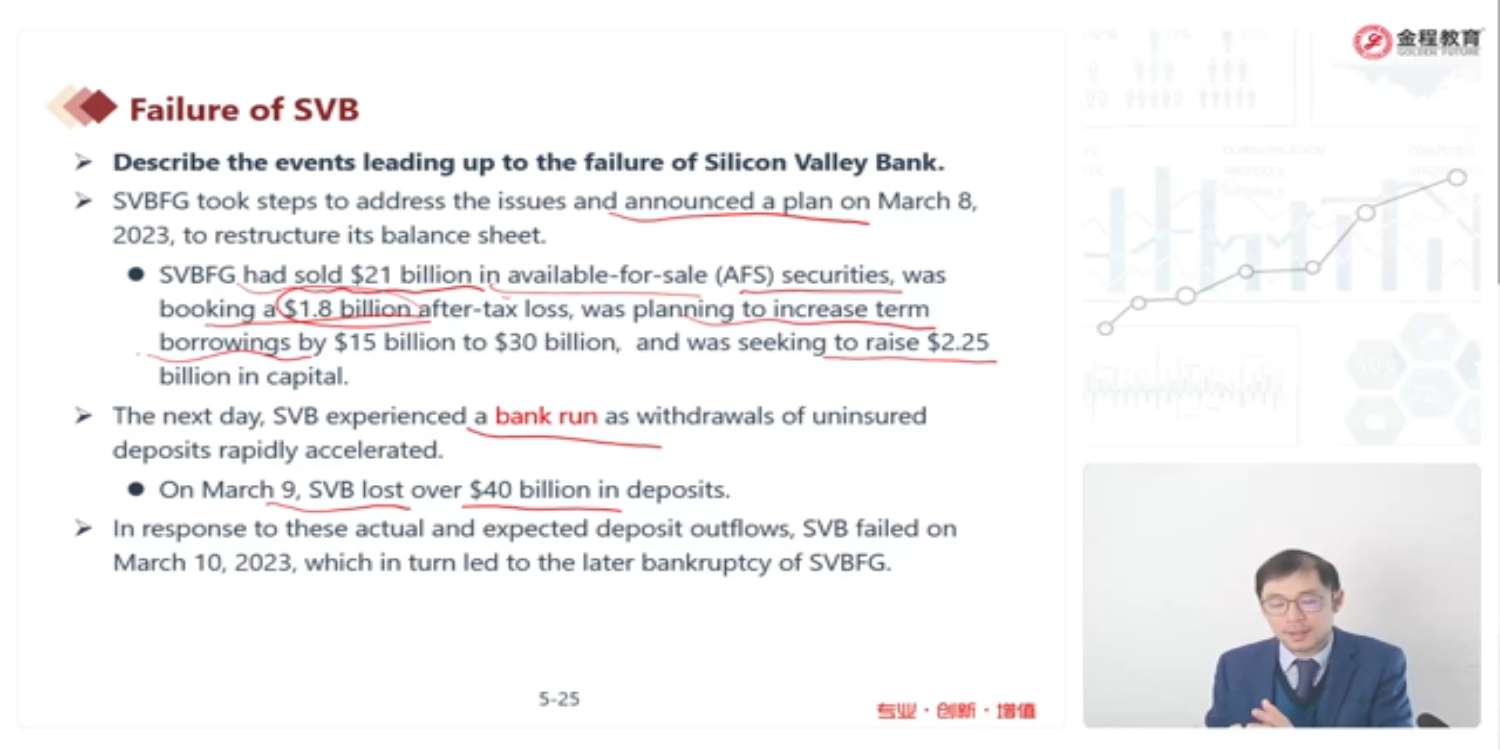Click the topmost circle marker on the line chart
1500x750 pixels.
[1457, 177]
